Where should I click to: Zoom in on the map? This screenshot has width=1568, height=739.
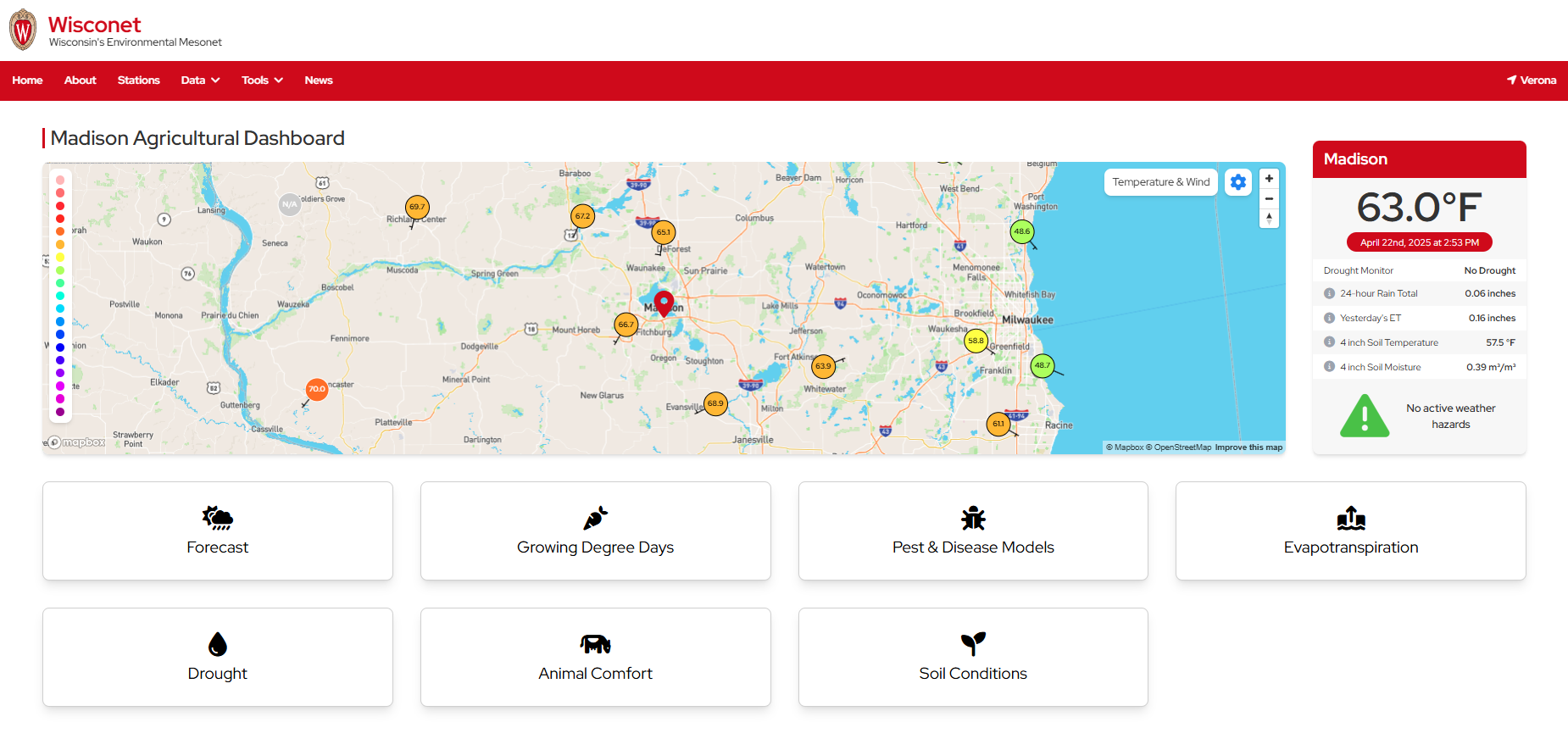1269,179
